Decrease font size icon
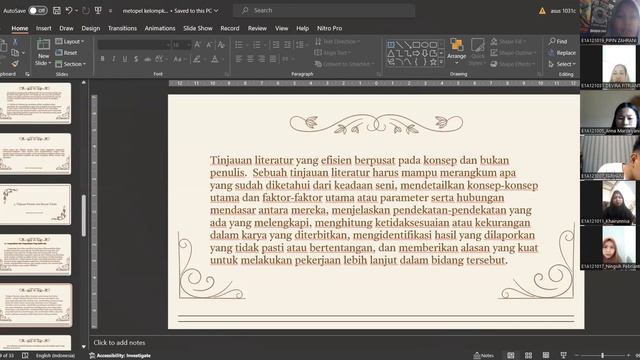Viewport: 640px width, 360px height. (x=209, y=44)
